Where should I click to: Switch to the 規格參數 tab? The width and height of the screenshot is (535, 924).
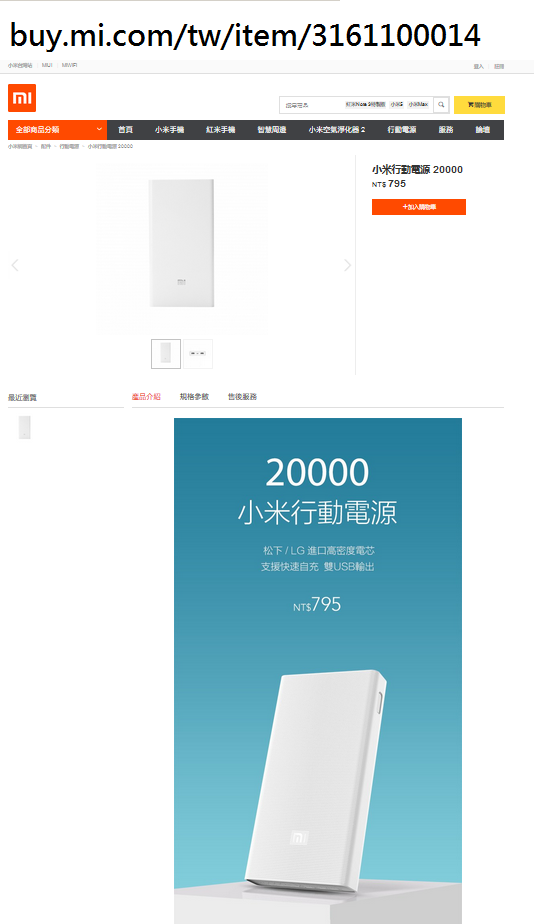[x=194, y=397]
